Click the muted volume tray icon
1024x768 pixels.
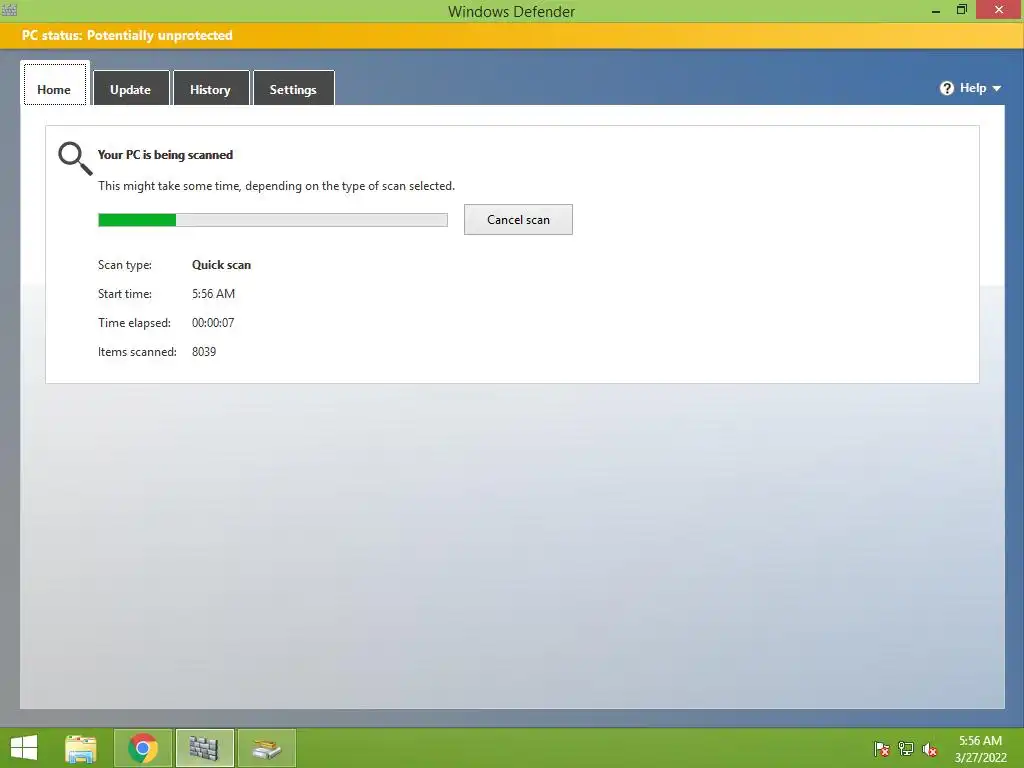pyautogui.click(x=930, y=749)
